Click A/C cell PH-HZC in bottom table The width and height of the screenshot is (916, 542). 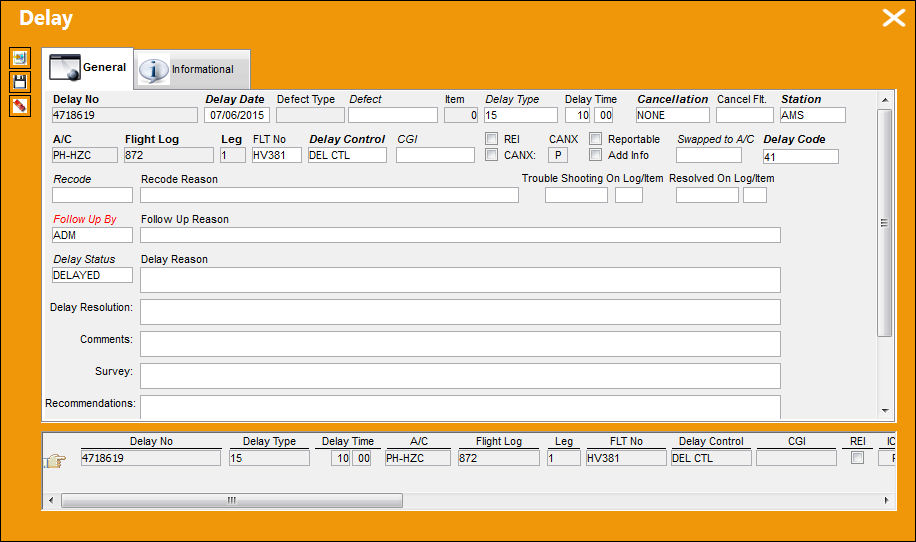[418, 458]
